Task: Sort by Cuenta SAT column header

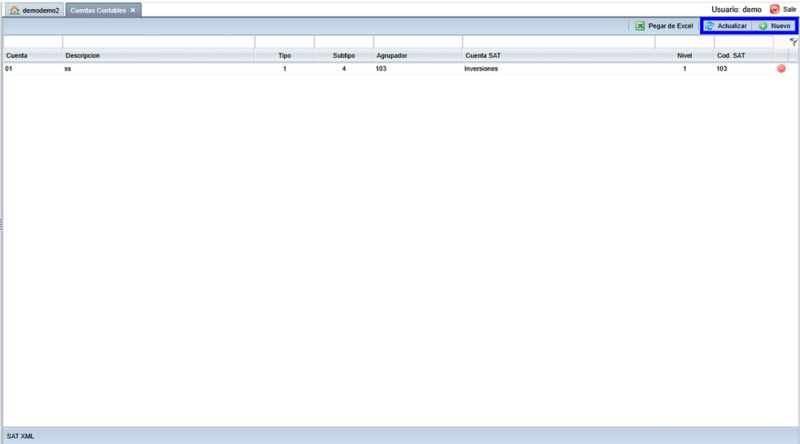Action: point(559,55)
